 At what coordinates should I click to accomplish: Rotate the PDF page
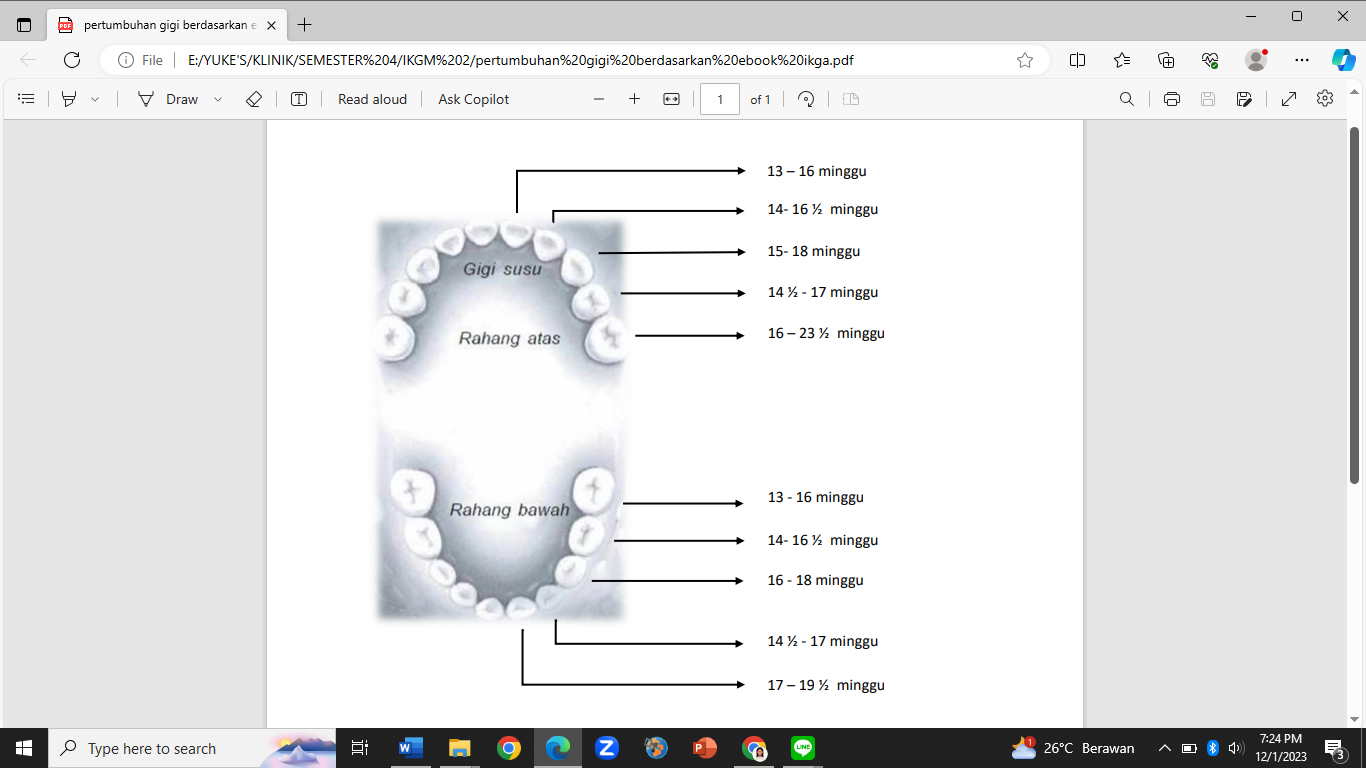click(x=806, y=99)
